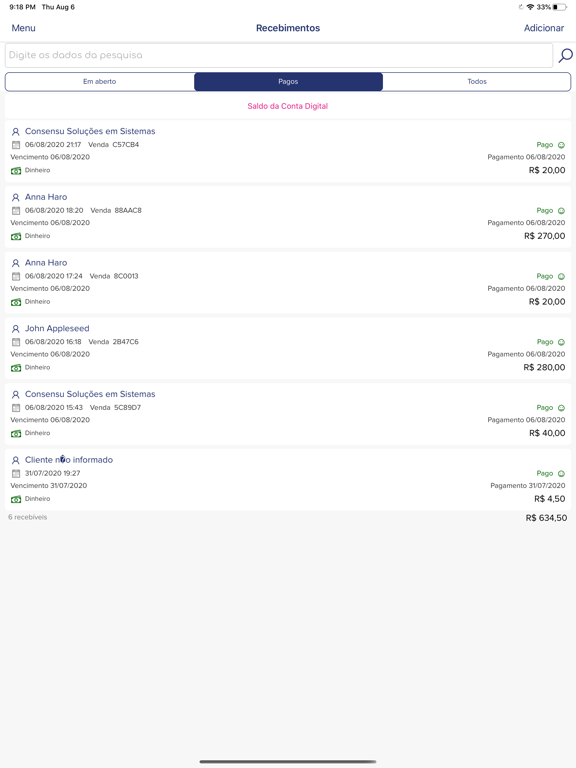Click the calendar icon of sale 5C89D7

tap(16, 408)
